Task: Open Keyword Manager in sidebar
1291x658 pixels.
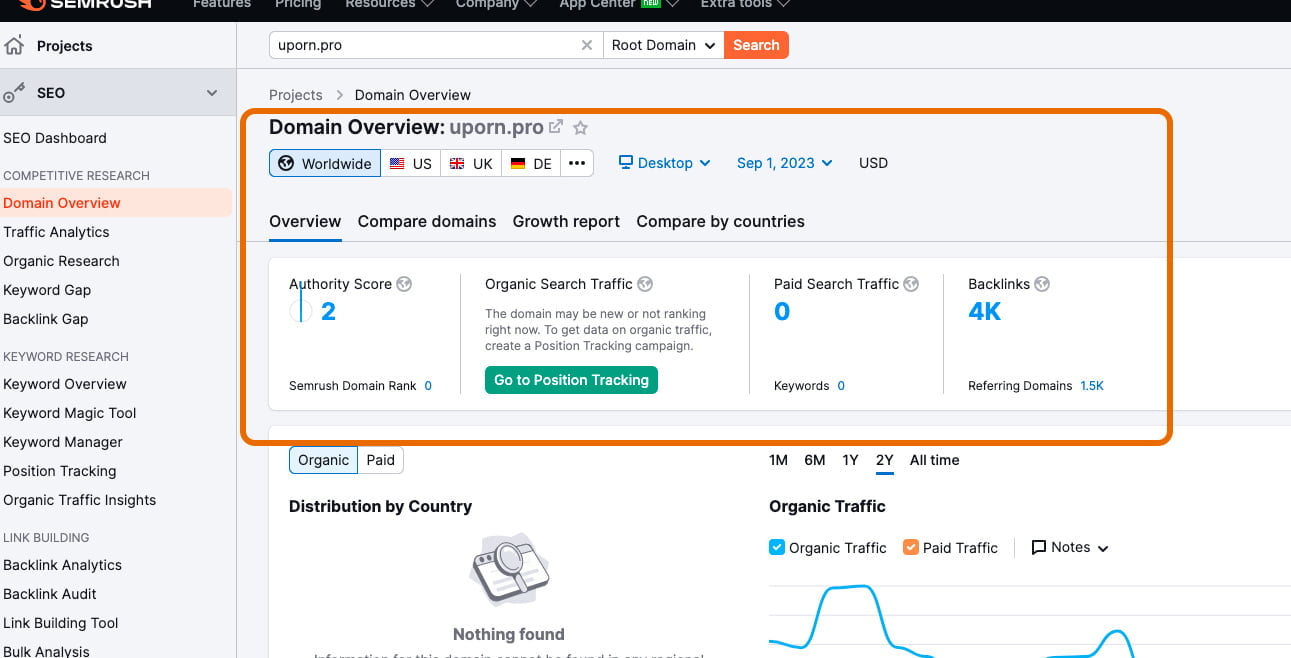Action: pos(63,442)
